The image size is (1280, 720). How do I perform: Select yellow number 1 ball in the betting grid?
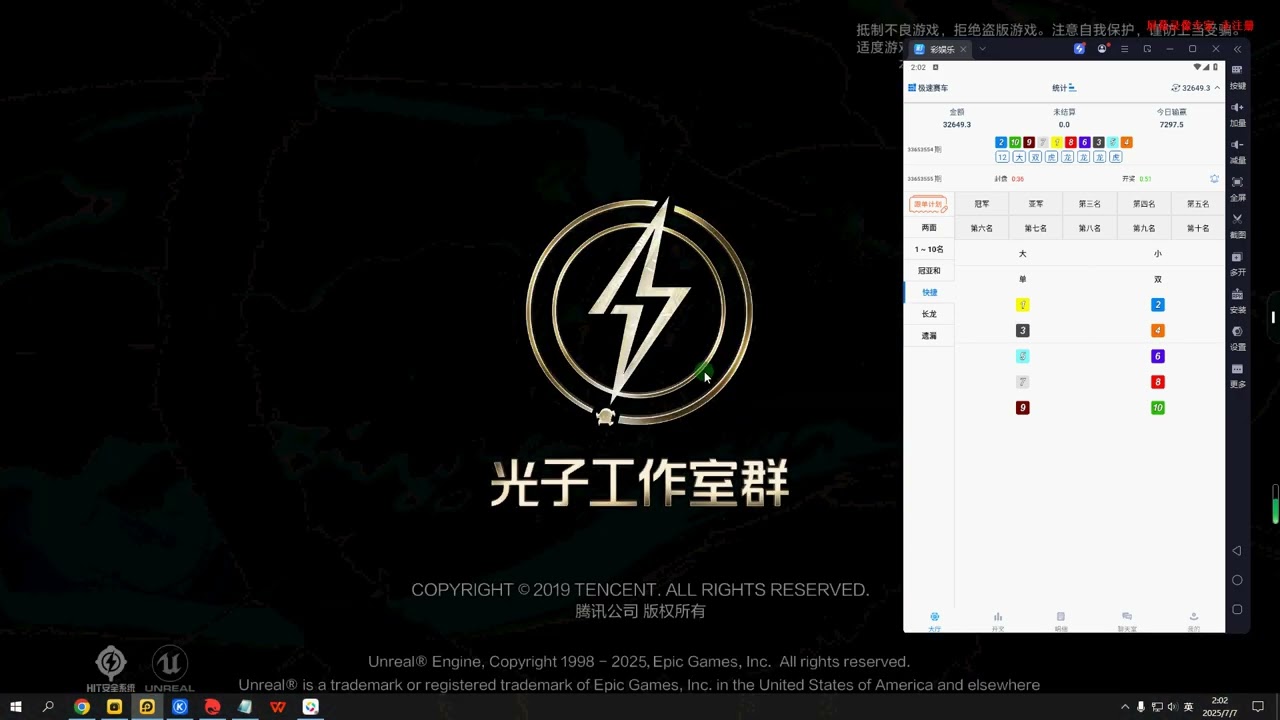click(1022, 305)
